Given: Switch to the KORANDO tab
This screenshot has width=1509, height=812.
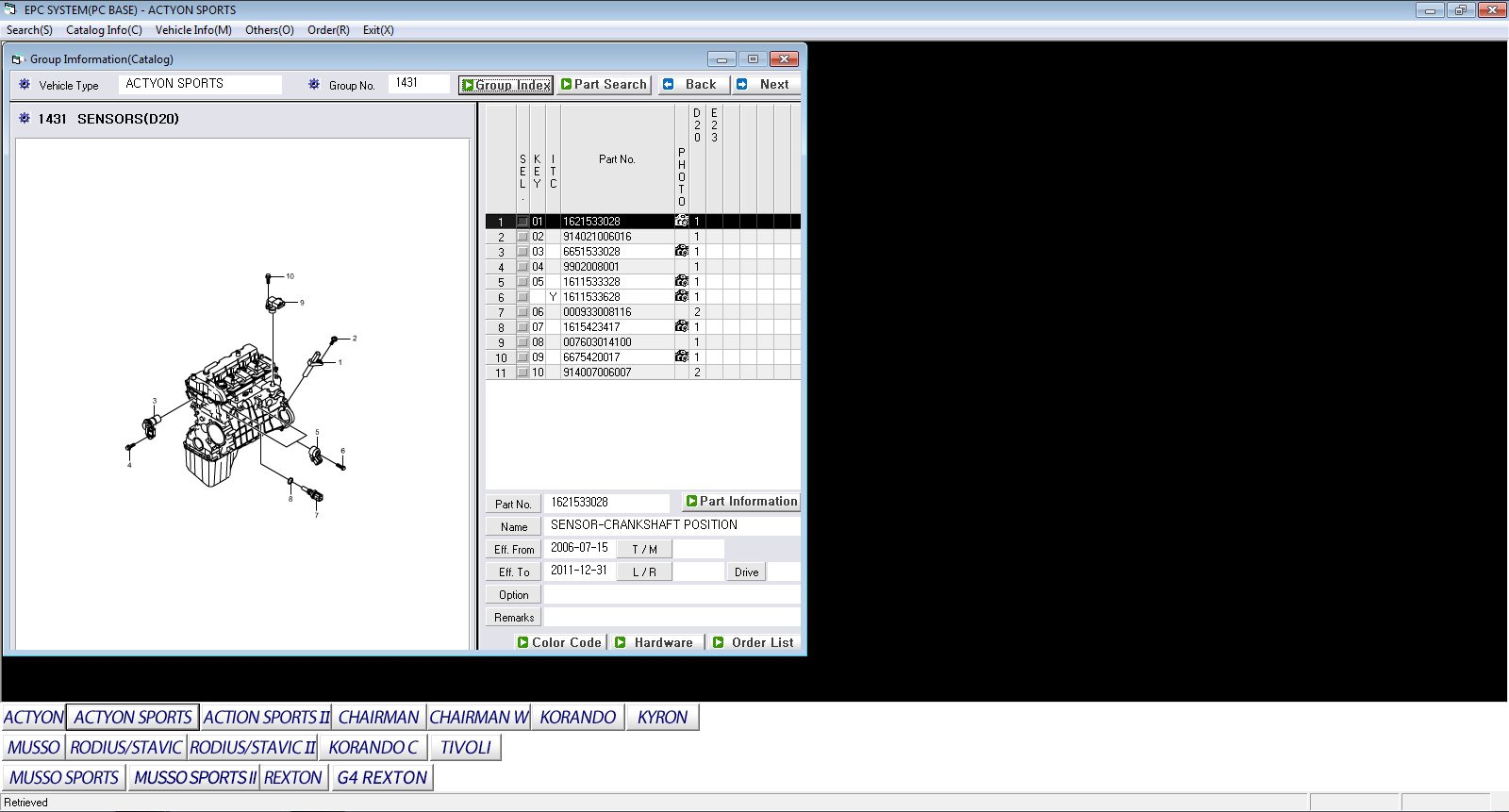Looking at the screenshot, I should click(578, 718).
